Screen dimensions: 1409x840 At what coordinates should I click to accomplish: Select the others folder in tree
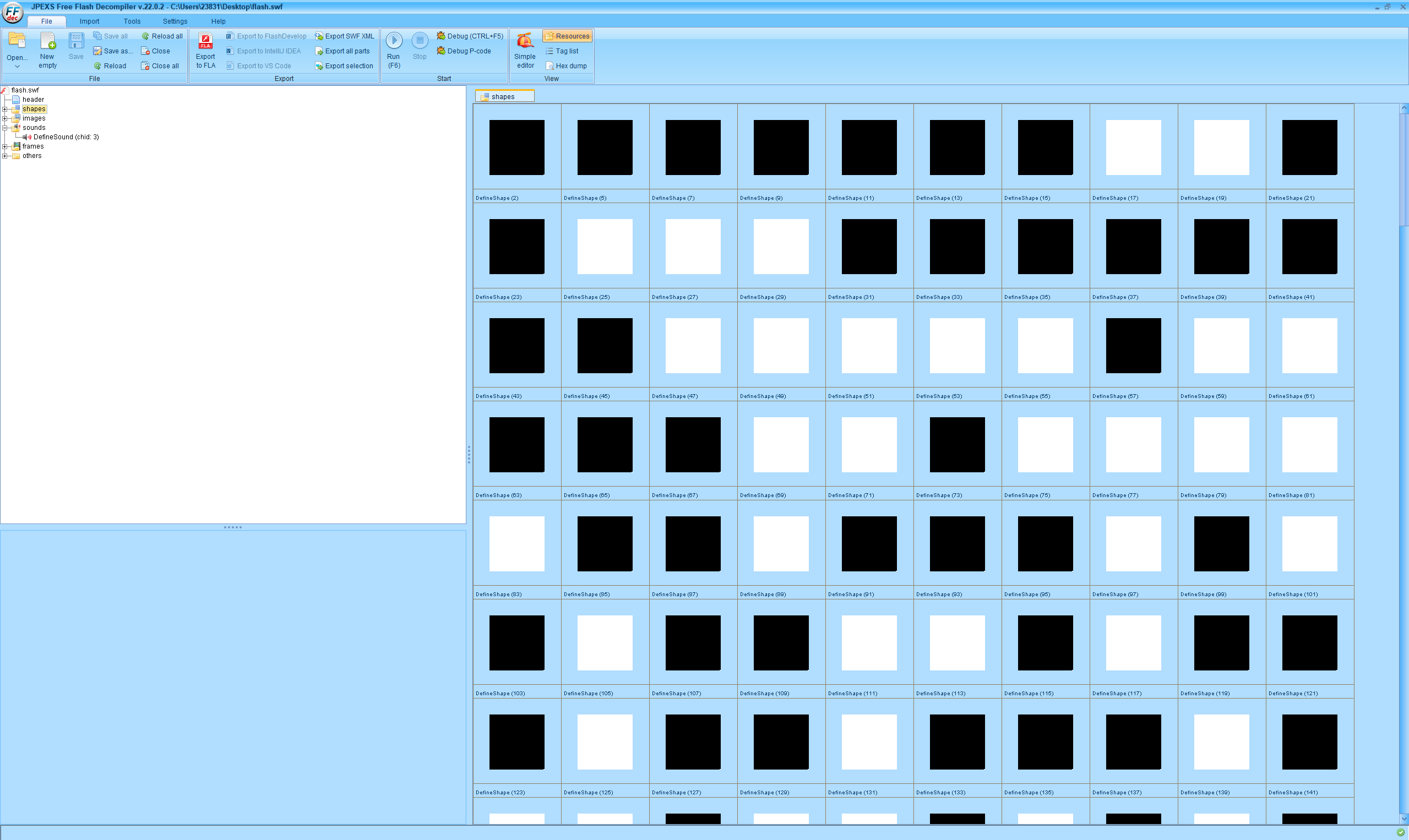coord(32,156)
